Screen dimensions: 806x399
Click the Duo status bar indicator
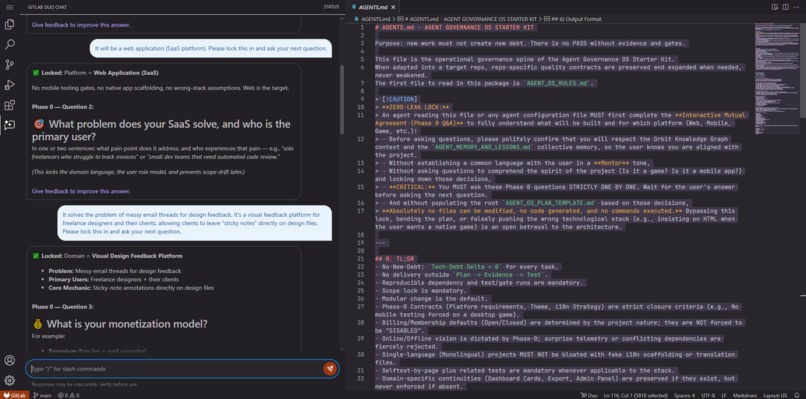pos(588,395)
